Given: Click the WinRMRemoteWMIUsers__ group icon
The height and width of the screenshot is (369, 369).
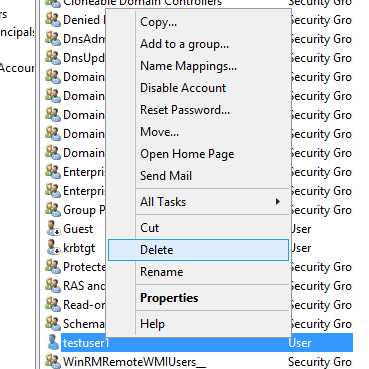Looking at the screenshot, I should [x=53, y=362].
